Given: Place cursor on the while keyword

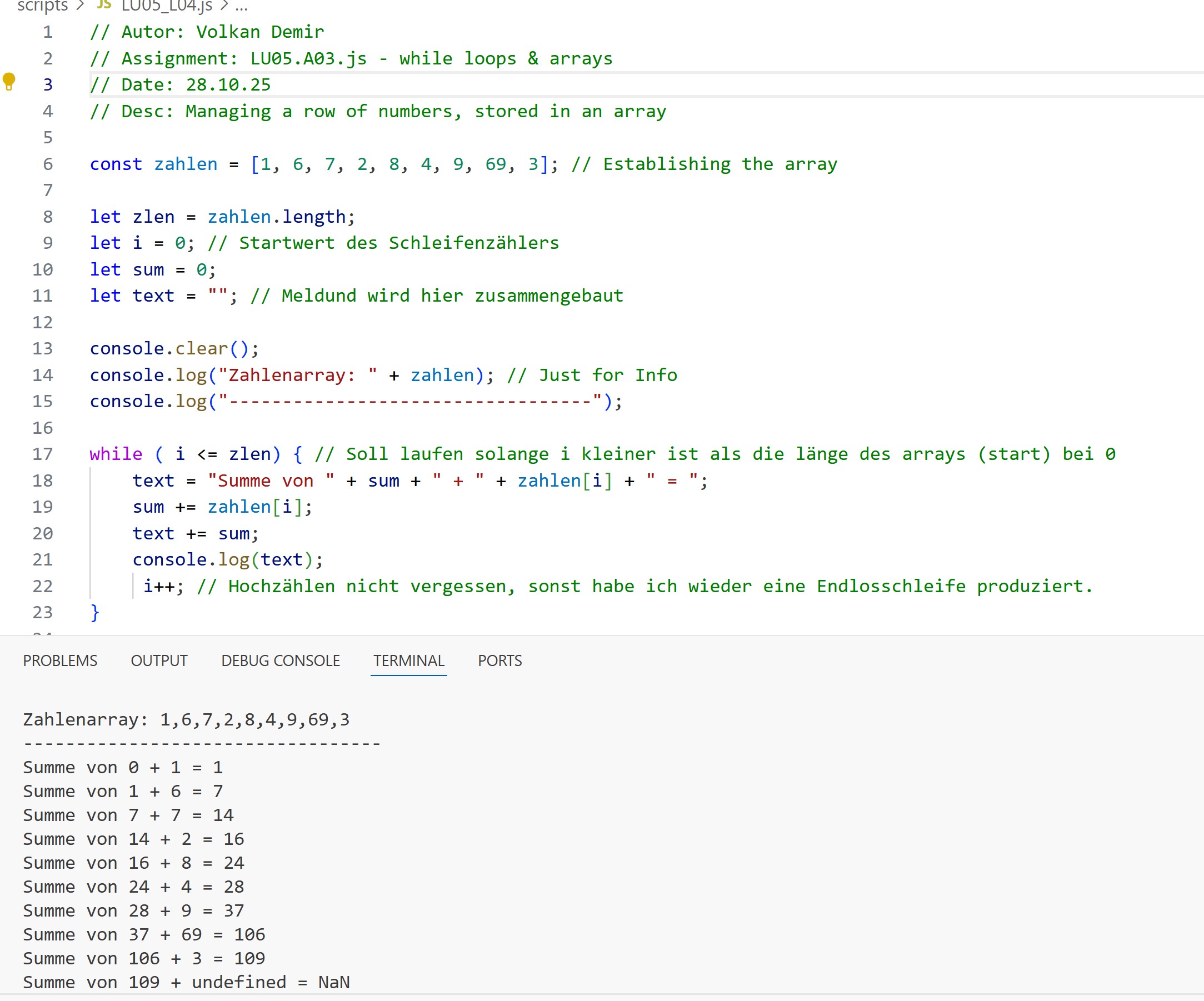Looking at the screenshot, I should (116, 454).
